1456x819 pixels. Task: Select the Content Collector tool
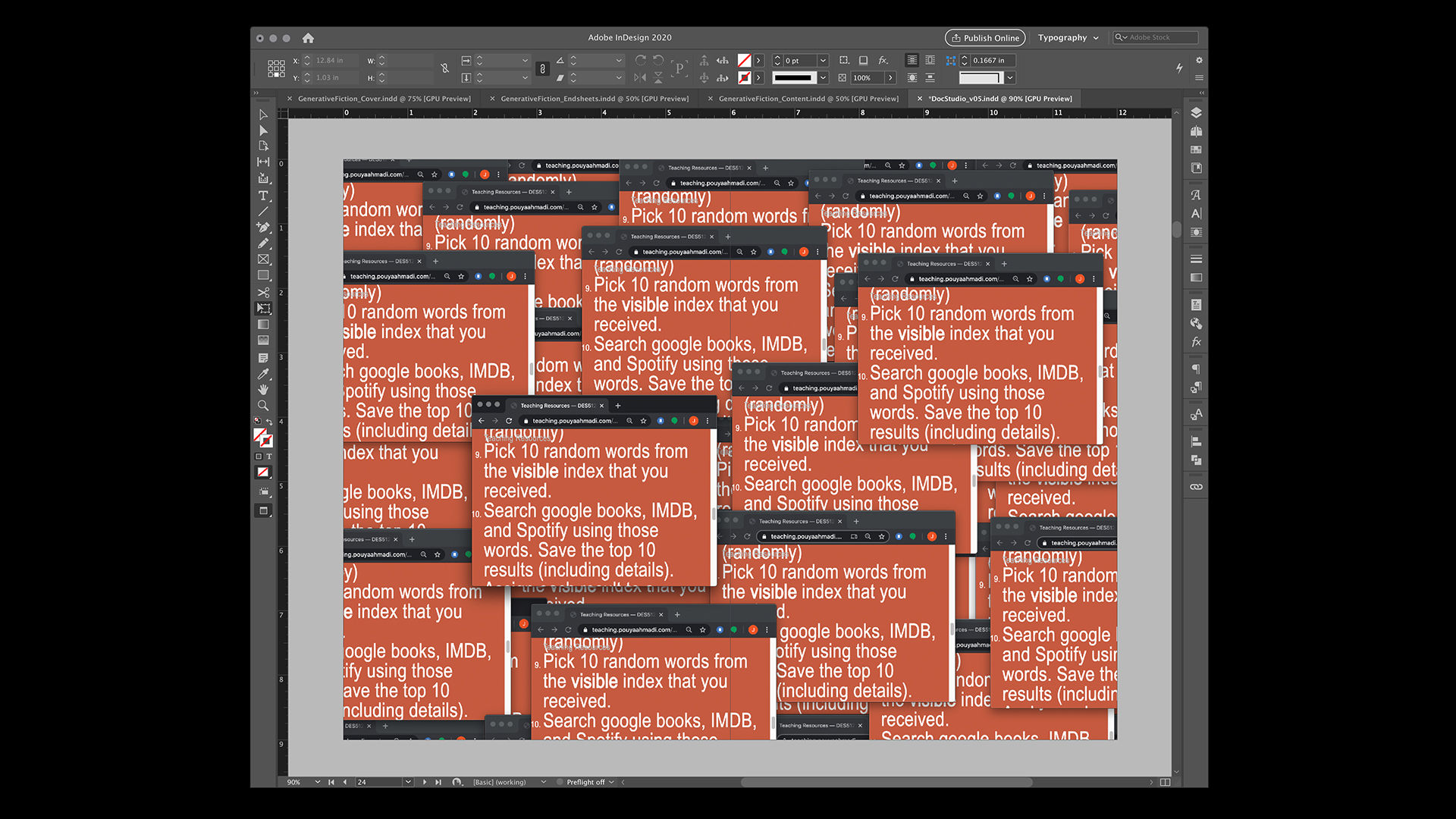click(x=263, y=179)
